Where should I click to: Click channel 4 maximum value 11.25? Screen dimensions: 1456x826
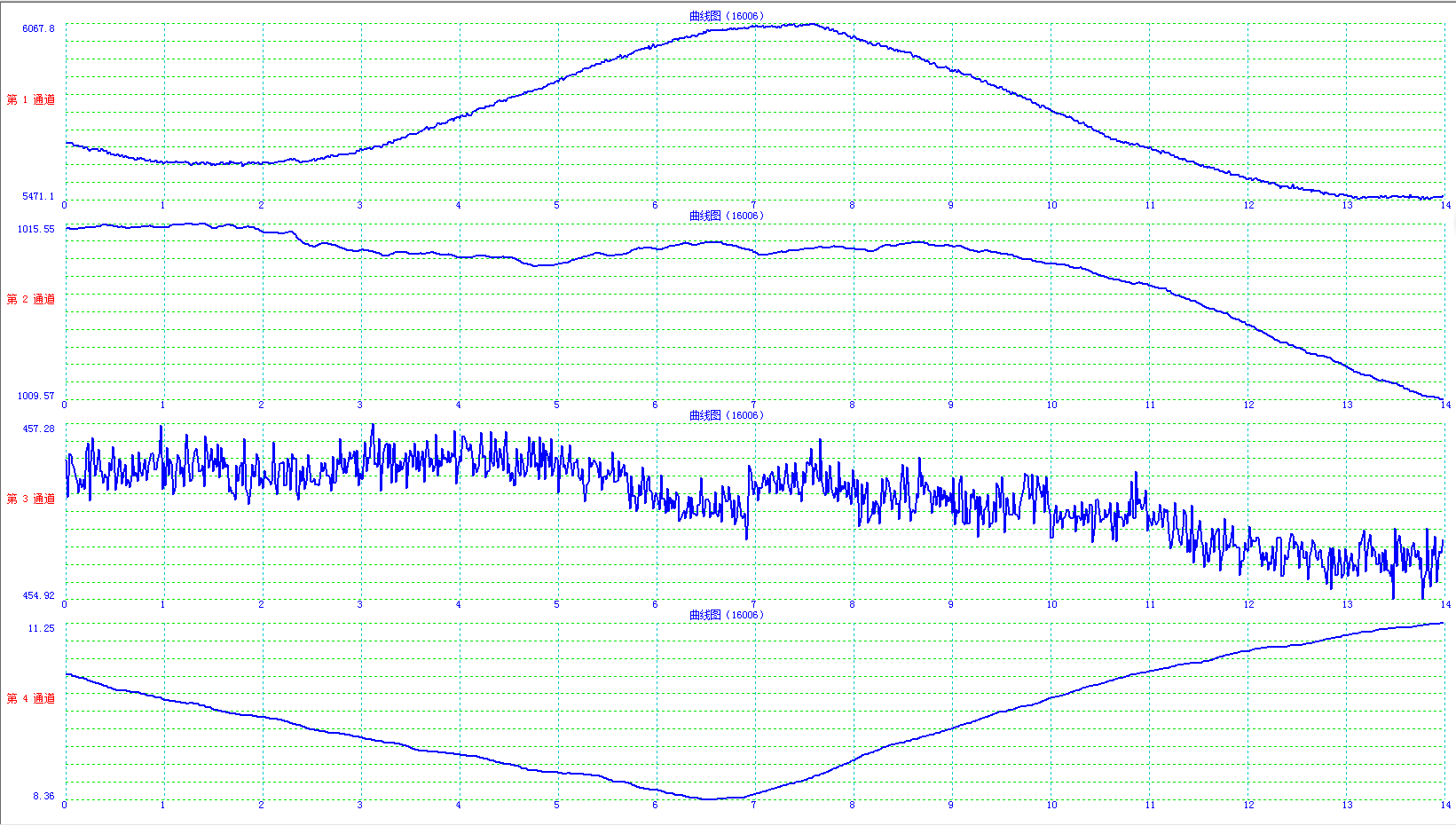[x=41, y=628]
